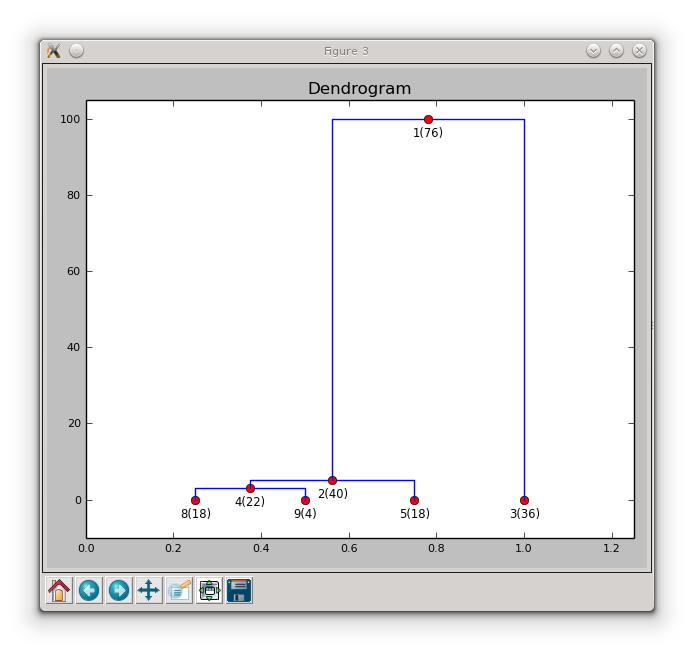The image size is (694, 651).
Task: Reset the plot with the Home icon
Action: [59, 590]
